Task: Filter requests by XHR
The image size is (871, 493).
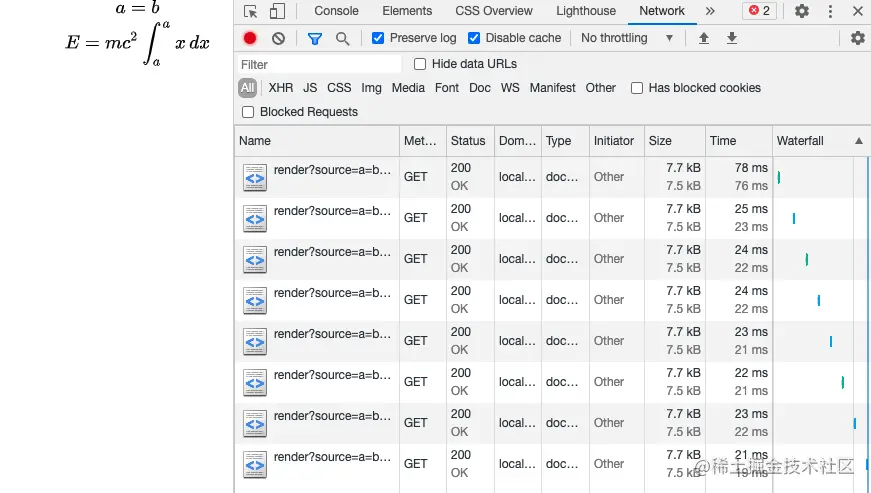Action: [281, 88]
